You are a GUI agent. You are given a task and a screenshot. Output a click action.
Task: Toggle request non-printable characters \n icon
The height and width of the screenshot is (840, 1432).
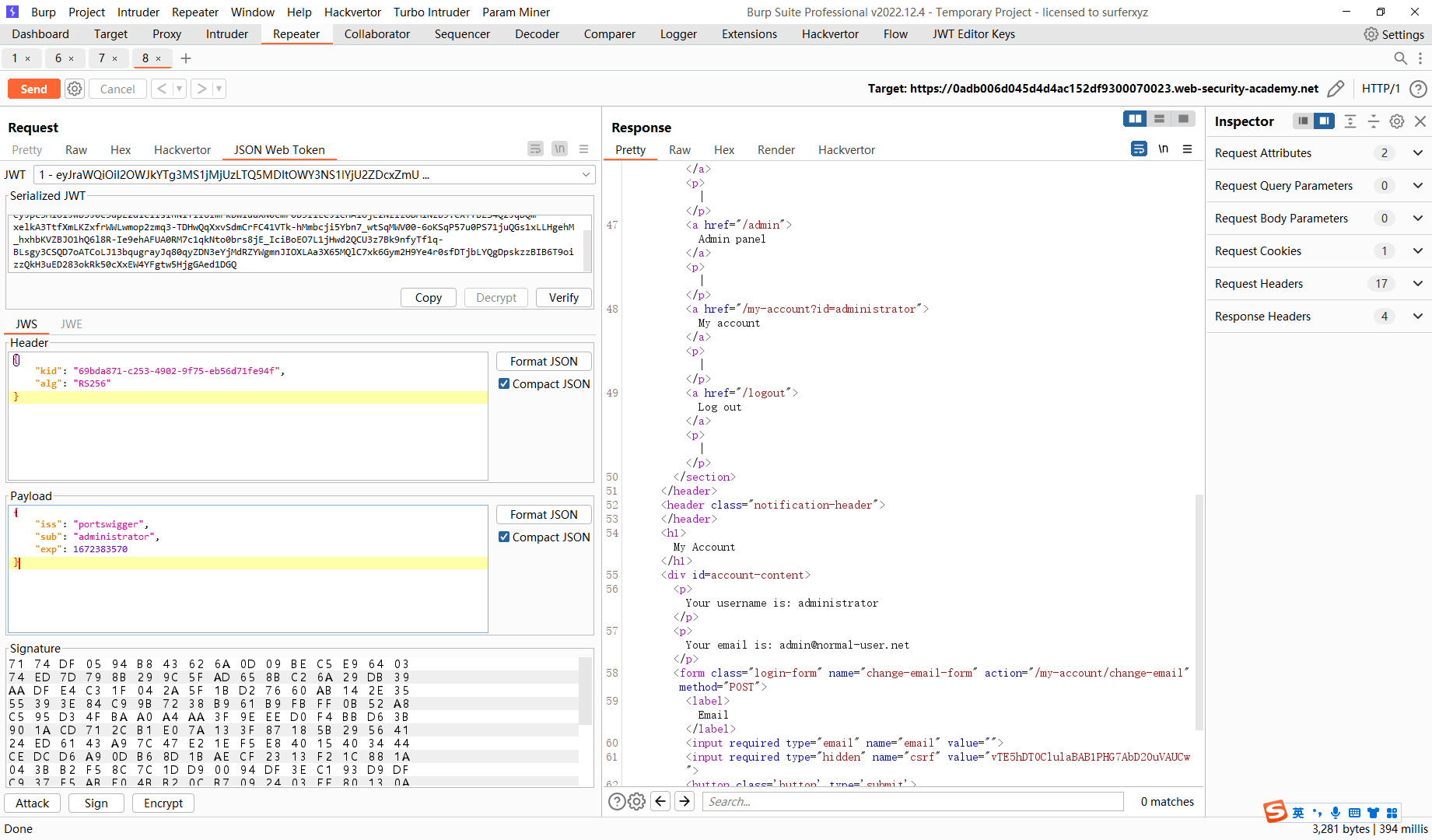[559, 149]
